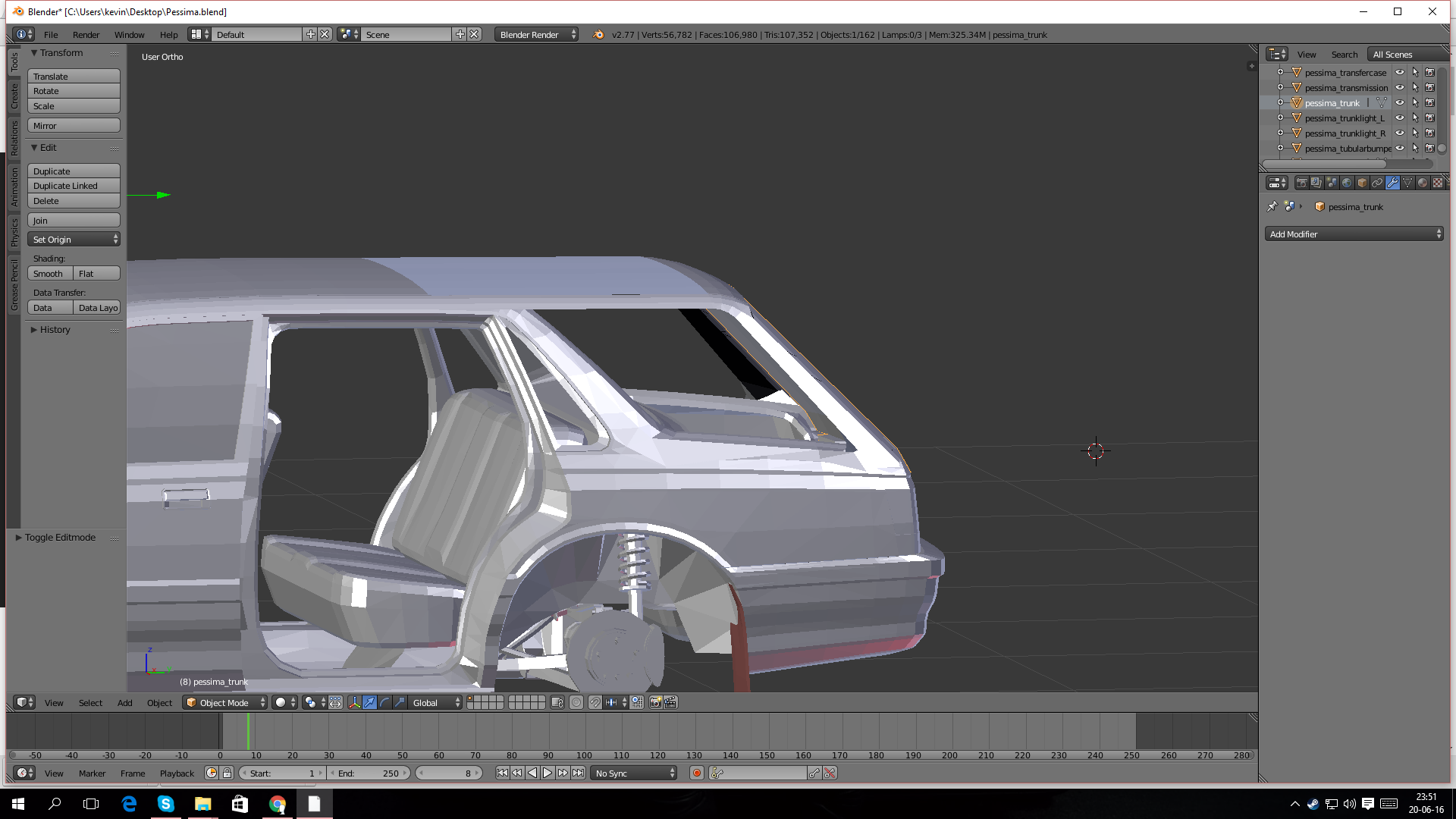Image resolution: width=1456 pixels, height=819 pixels.
Task: Pin the properties context with pushpin
Action: click(1272, 206)
